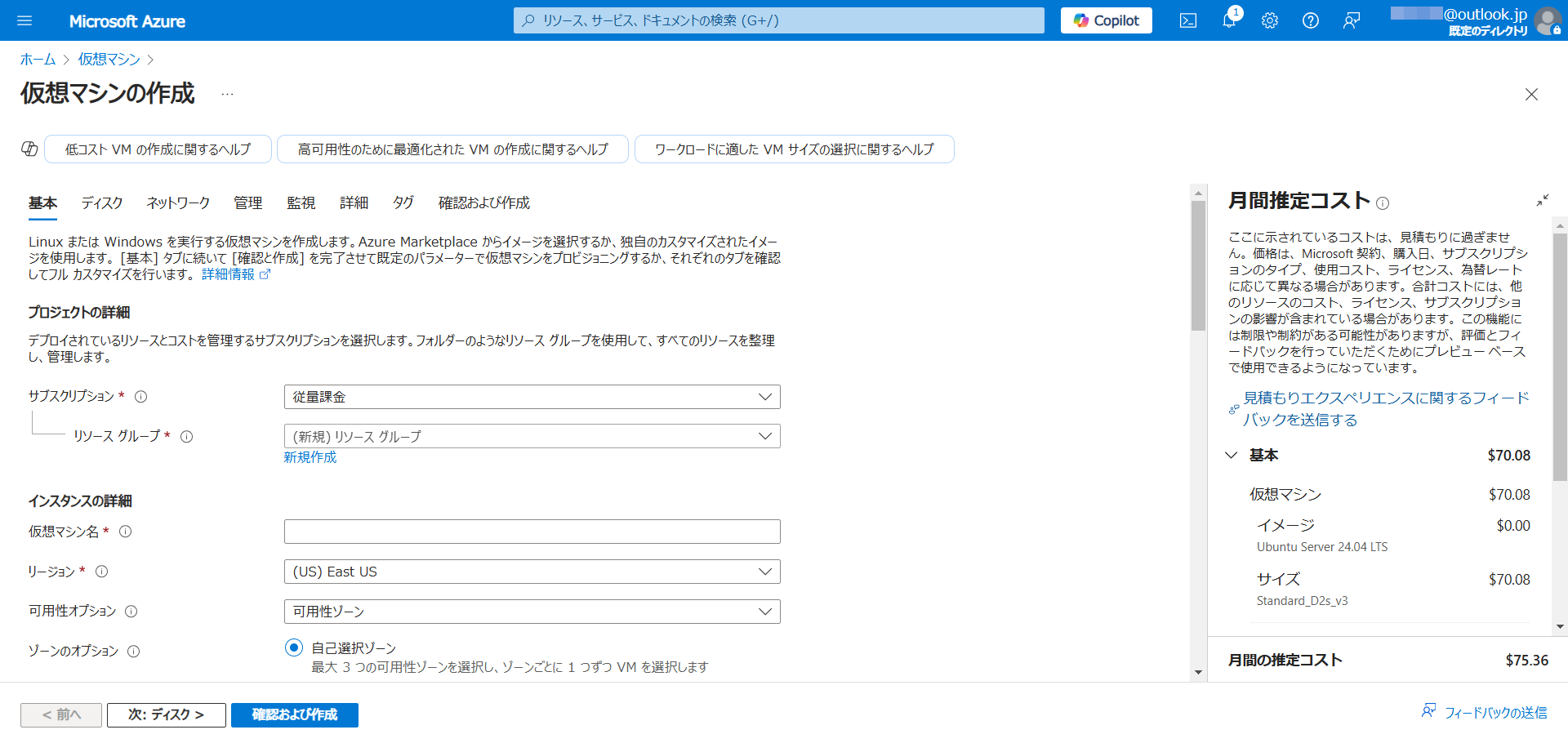Click the Copilot button

click(x=1106, y=20)
